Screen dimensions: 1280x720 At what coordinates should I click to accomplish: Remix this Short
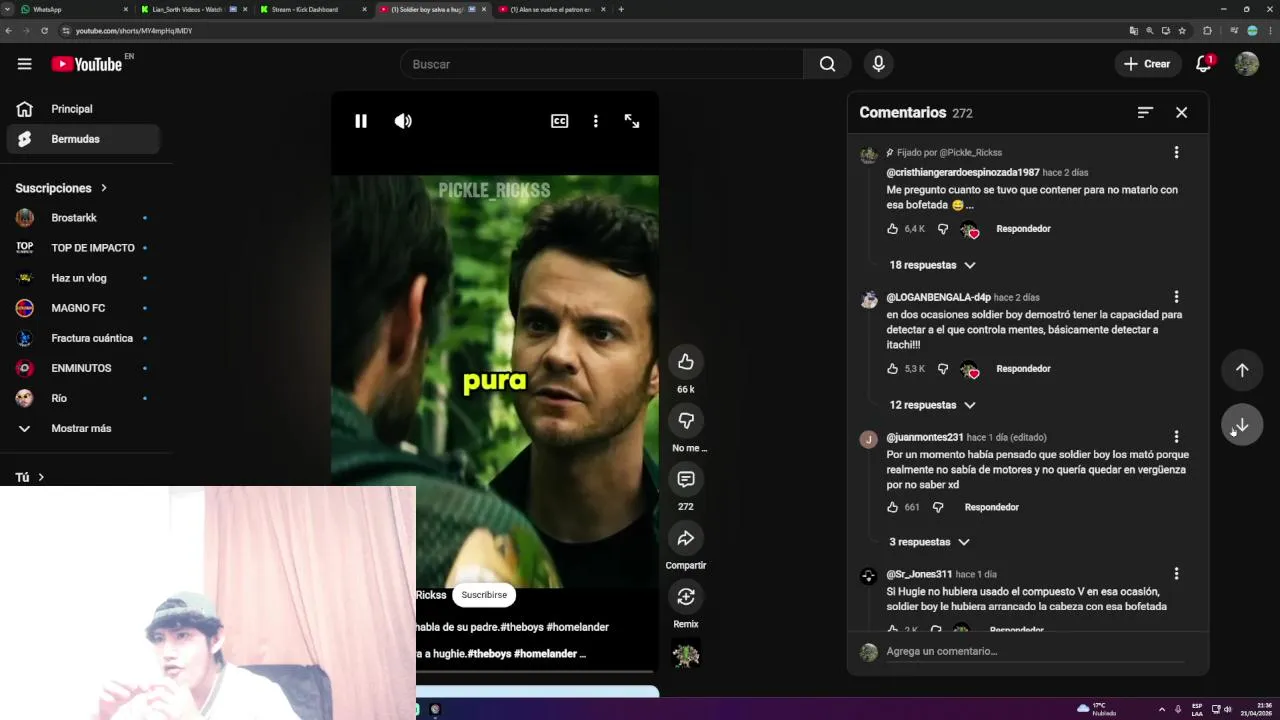click(685, 597)
